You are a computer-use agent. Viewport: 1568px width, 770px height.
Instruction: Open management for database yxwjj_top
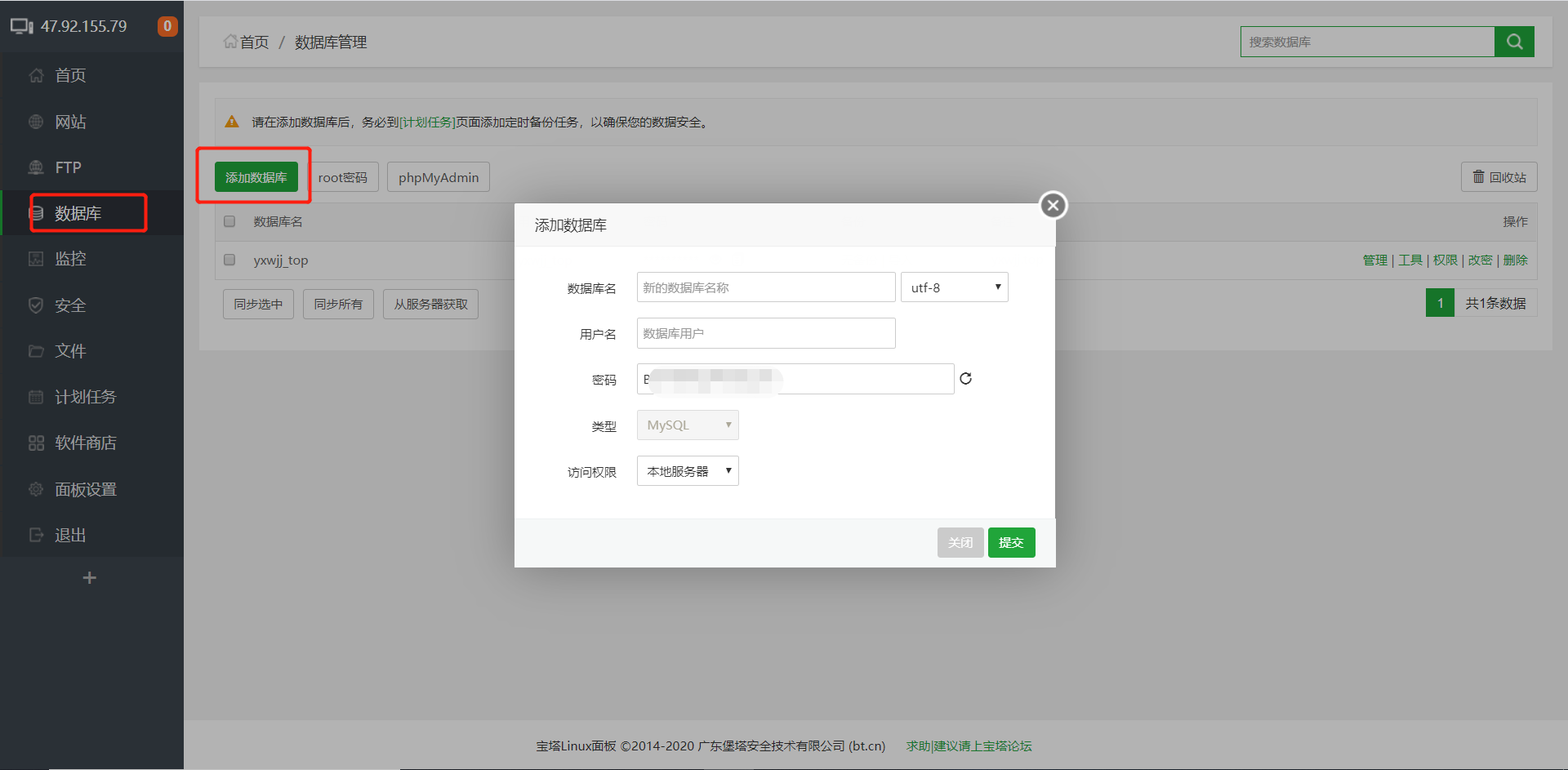click(1375, 260)
